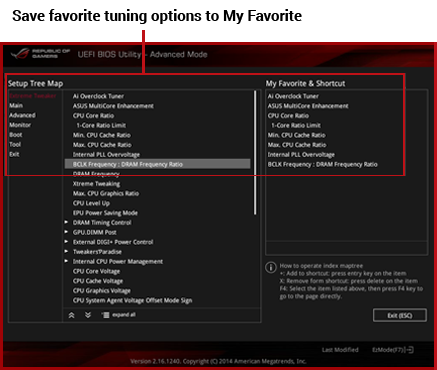
Task: Click the EzMode(F7) exit arrow icon
Action: pyautogui.click(x=410, y=350)
